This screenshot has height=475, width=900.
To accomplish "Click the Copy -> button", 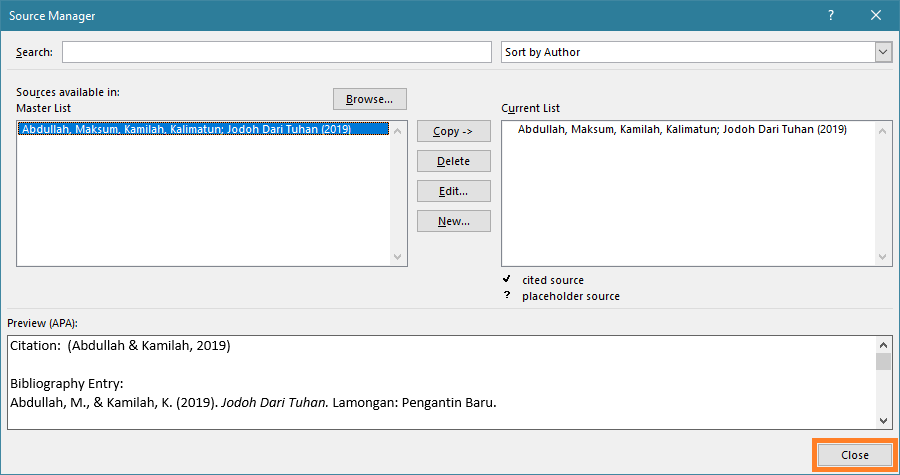I will 453,131.
